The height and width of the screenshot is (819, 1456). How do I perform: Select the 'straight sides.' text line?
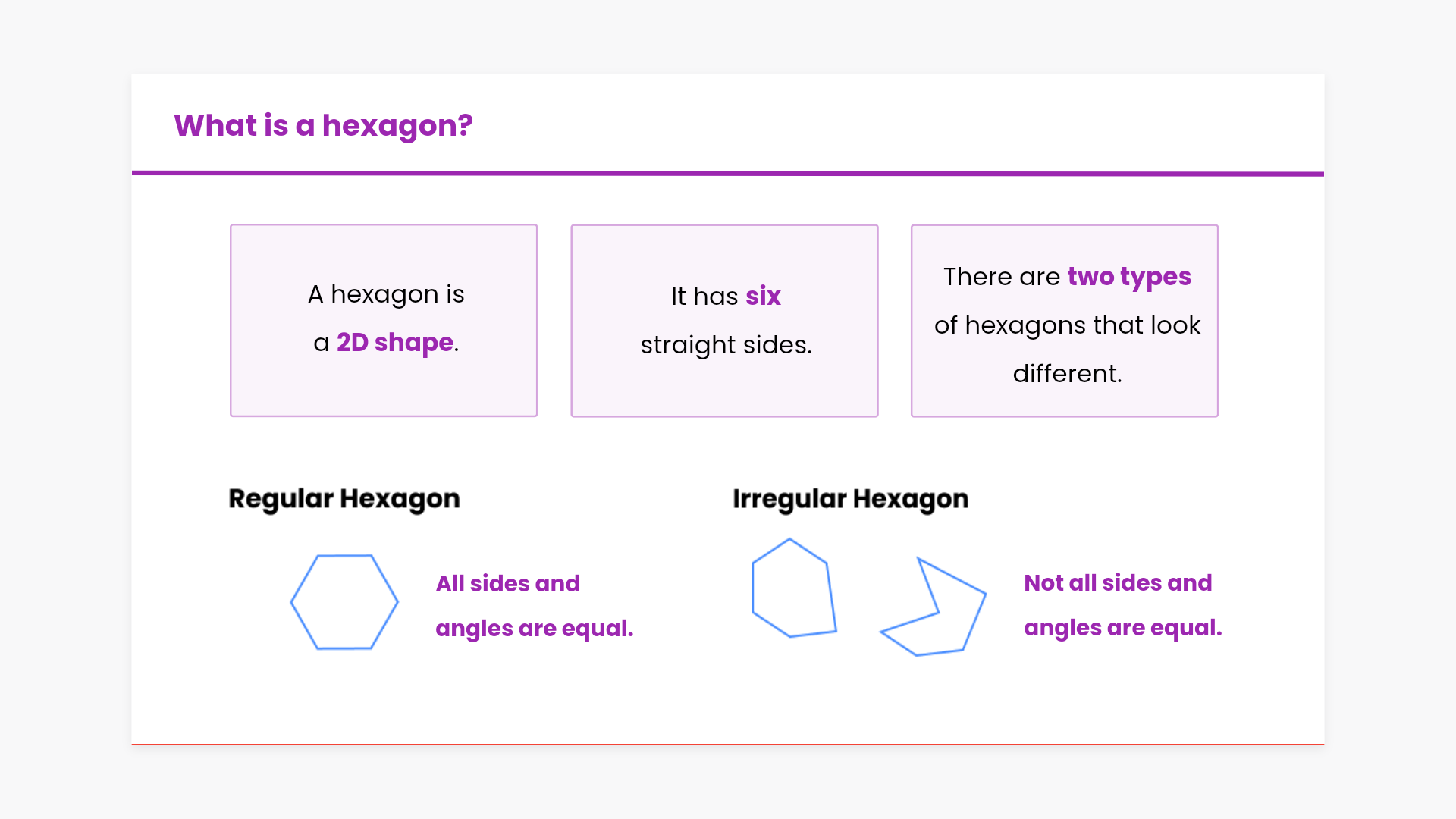(726, 345)
